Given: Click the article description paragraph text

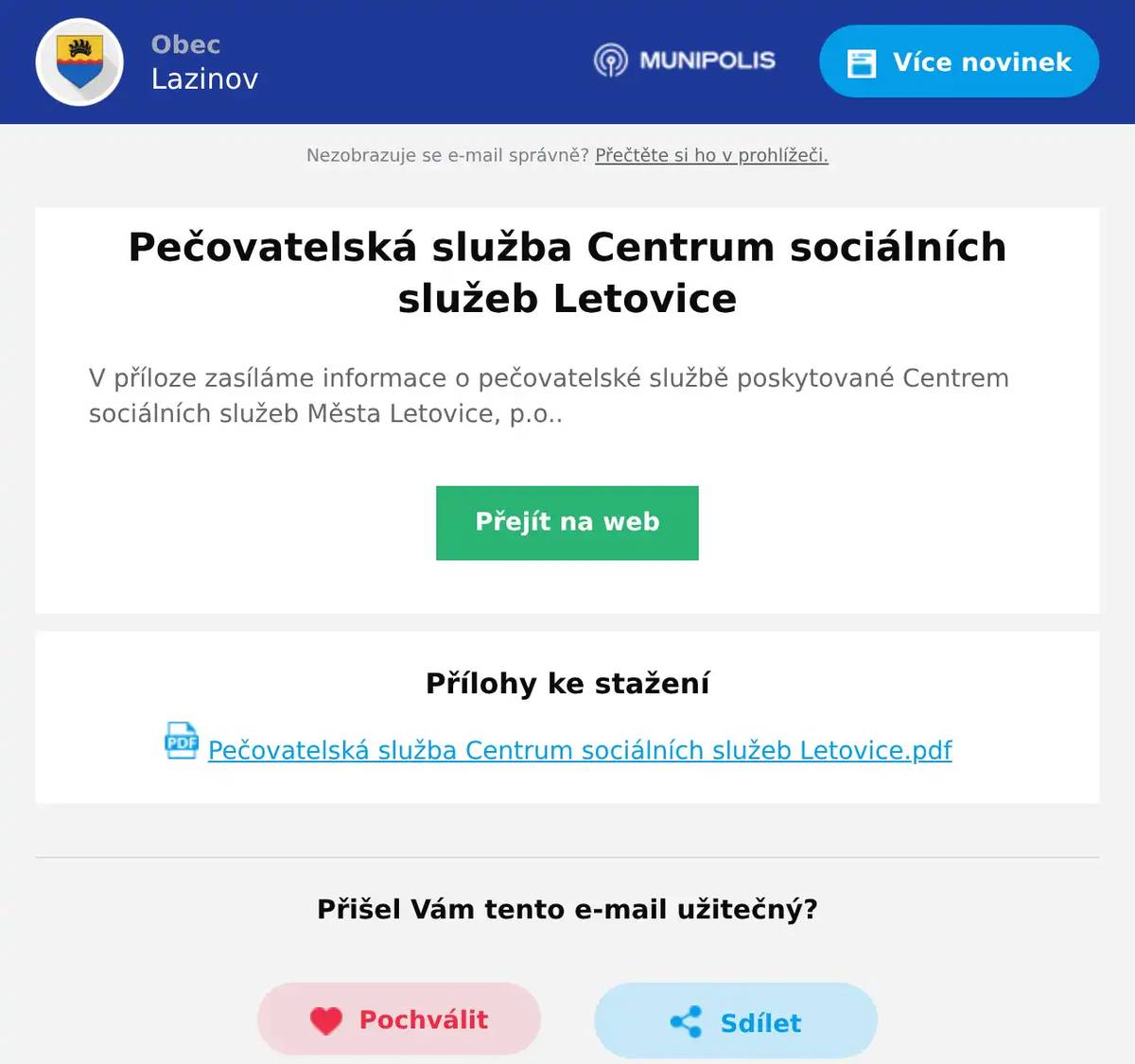Looking at the screenshot, I should [549, 395].
